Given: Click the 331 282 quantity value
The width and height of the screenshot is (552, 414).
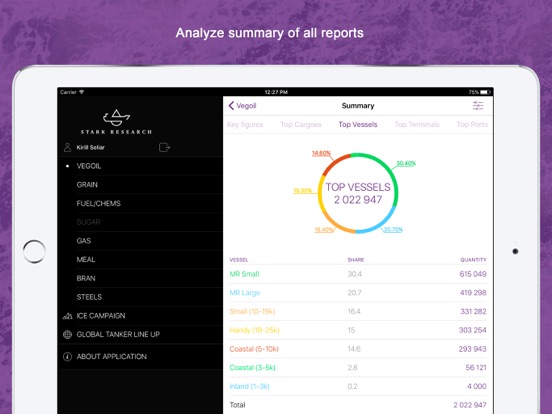Looking at the screenshot, I should point(473,311).
